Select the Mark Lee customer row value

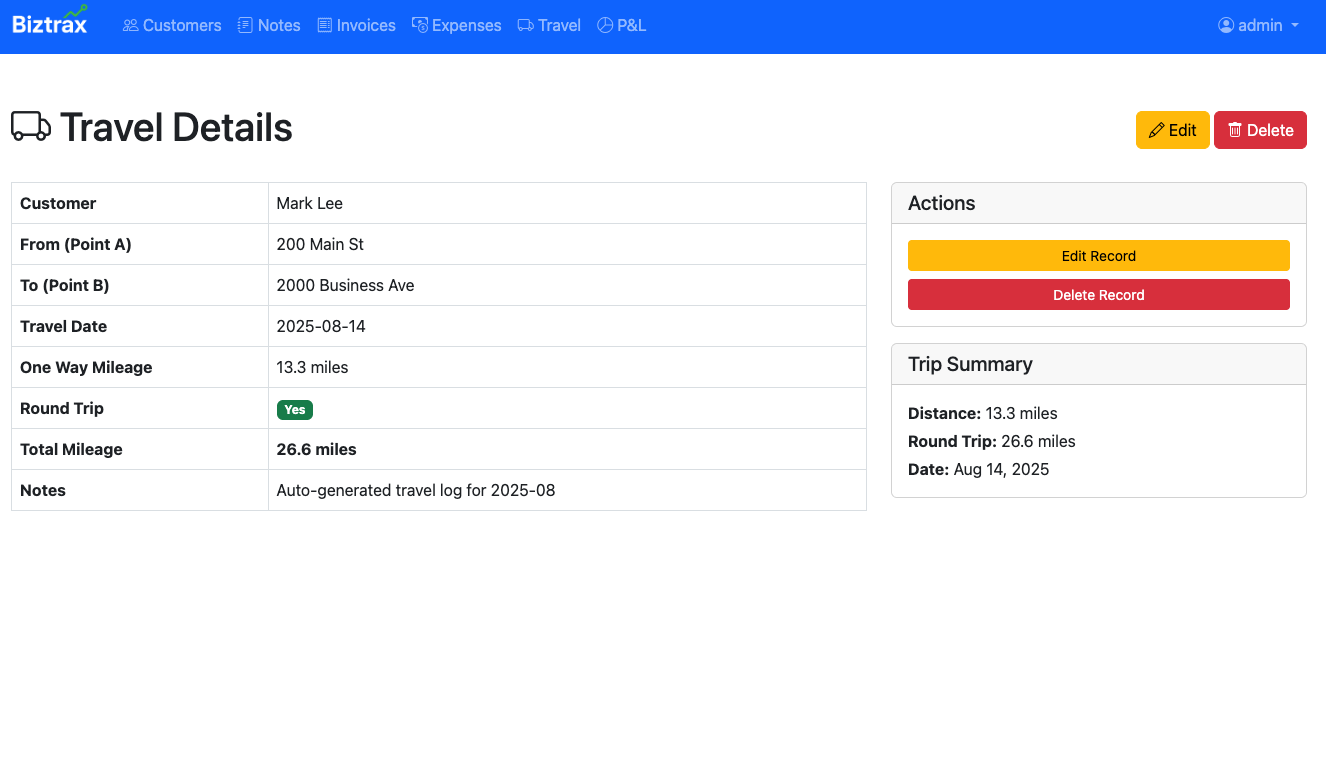(309, 203)
